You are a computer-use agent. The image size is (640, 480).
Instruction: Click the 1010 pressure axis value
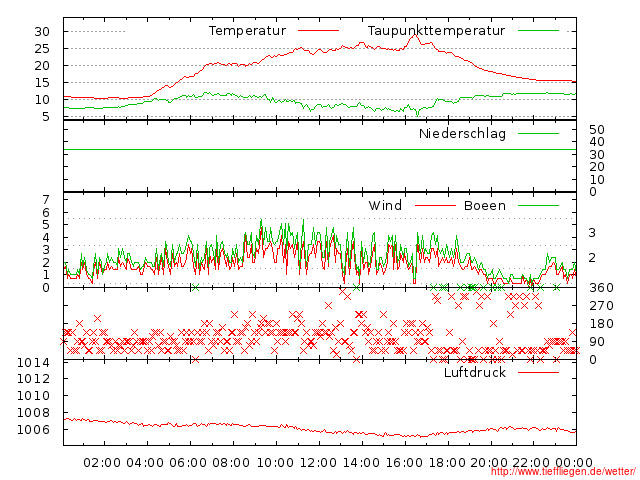click(33, 396)
